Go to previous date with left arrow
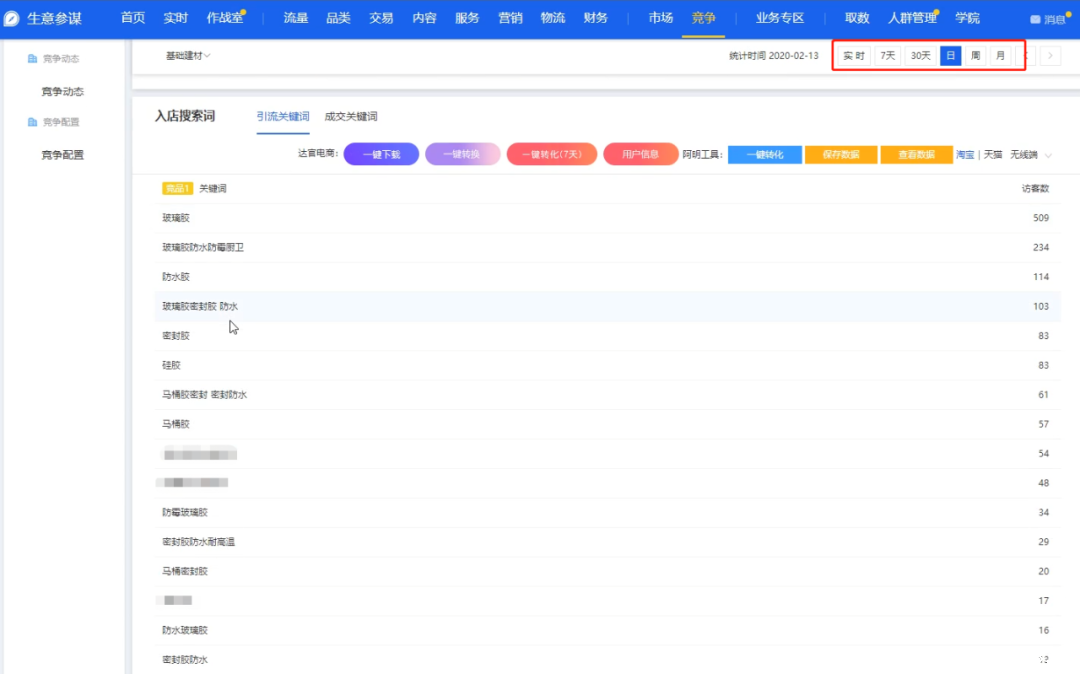The image size is (1080, 674). [1024, 56]
